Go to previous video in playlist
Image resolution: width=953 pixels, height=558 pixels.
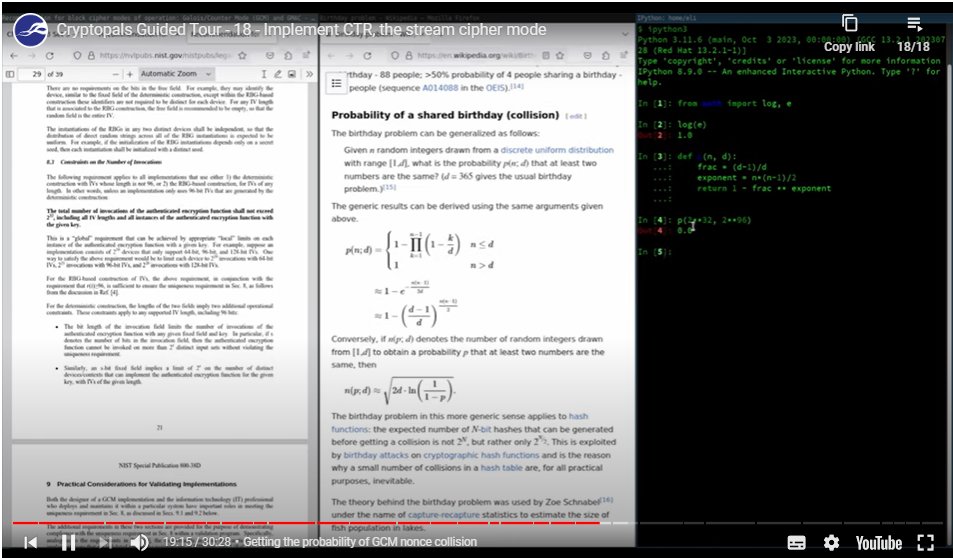(31, 542)
